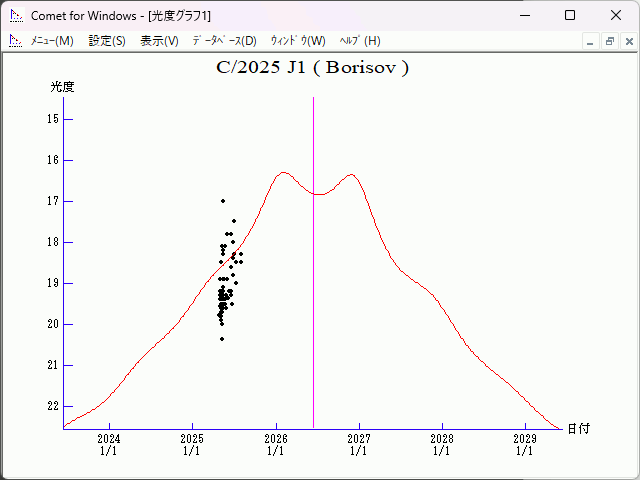
Task: Restore down the inner graph child window
Action: point(609,41)
